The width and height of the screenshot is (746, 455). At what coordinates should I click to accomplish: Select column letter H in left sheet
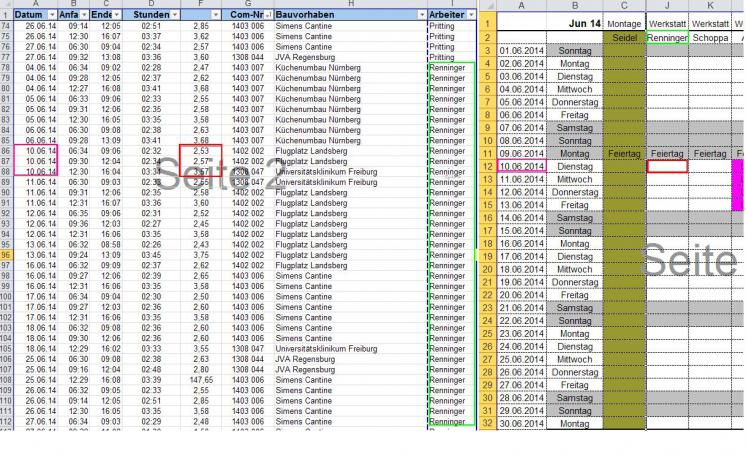(351, 4)
